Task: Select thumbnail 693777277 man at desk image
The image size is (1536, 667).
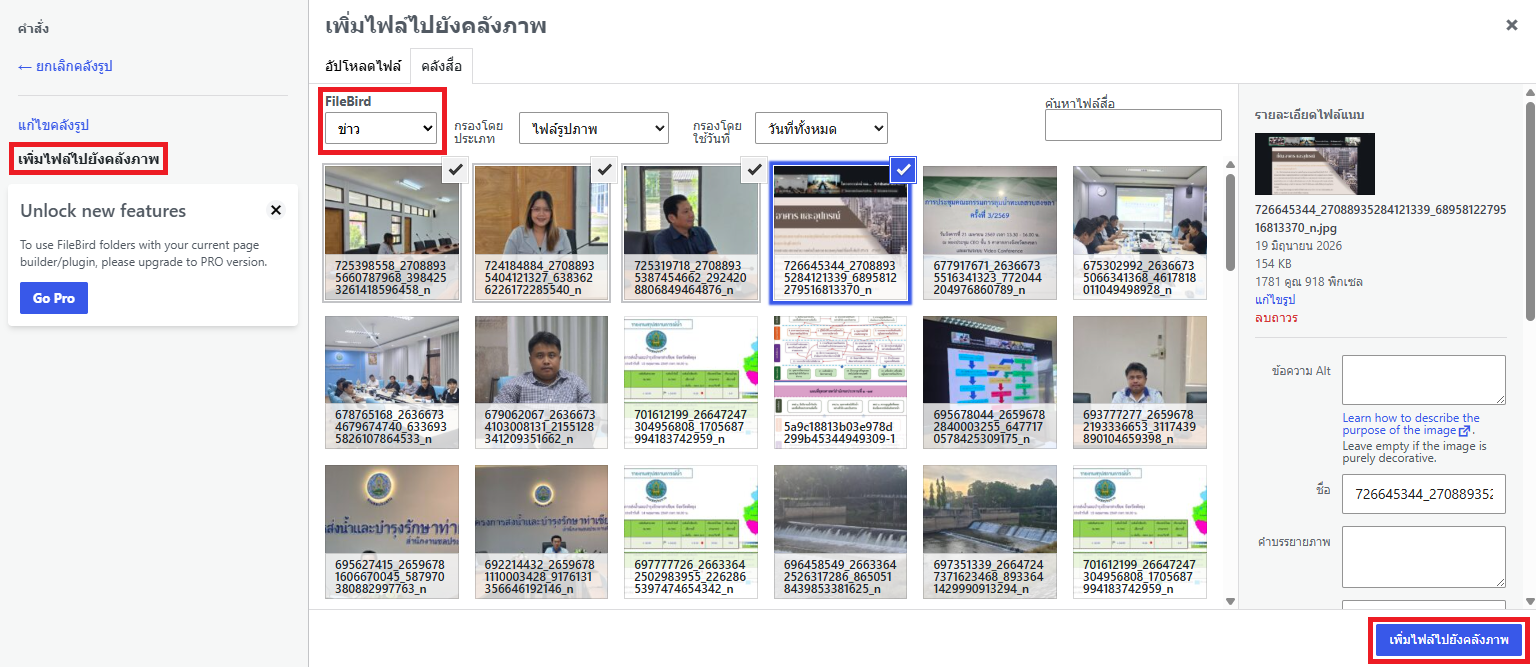Action: tap(1140, 383)
